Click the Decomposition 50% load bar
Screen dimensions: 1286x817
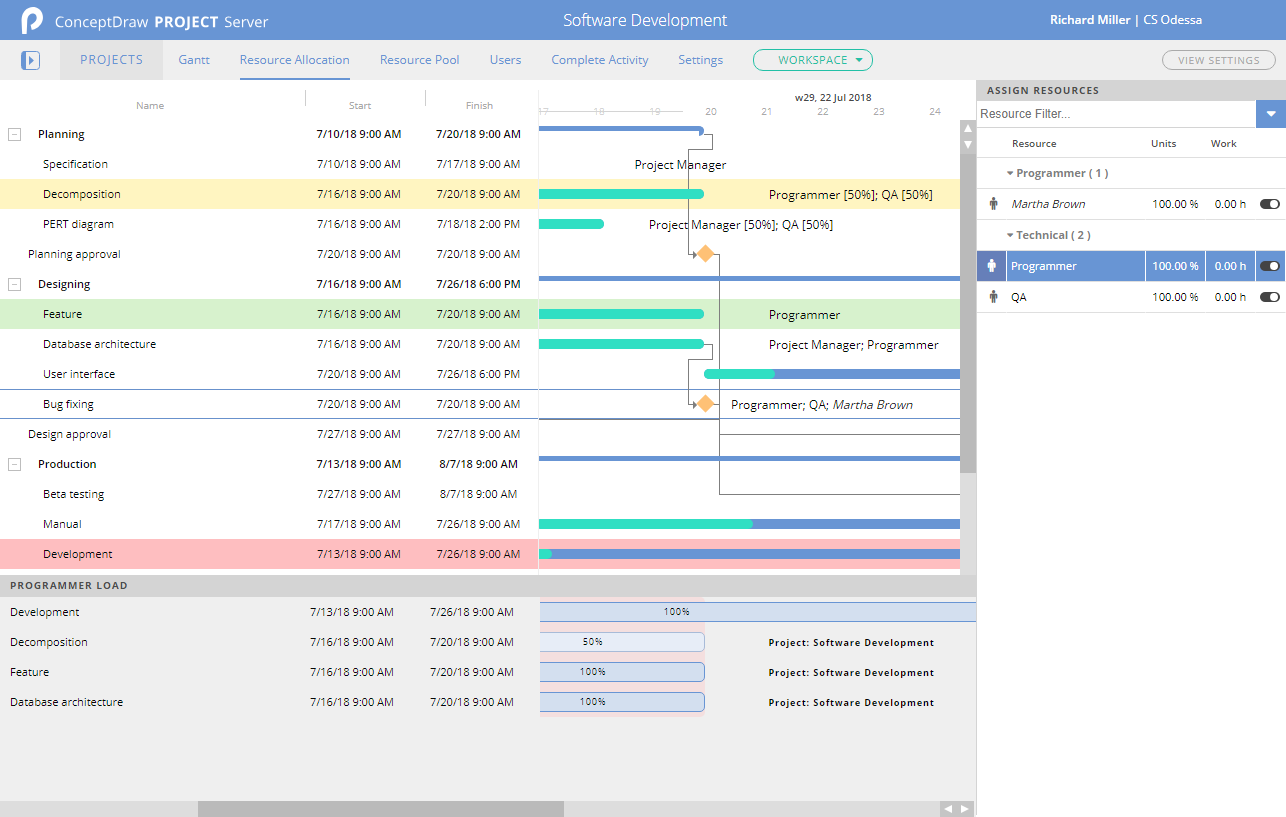click(x=622, y=642)
